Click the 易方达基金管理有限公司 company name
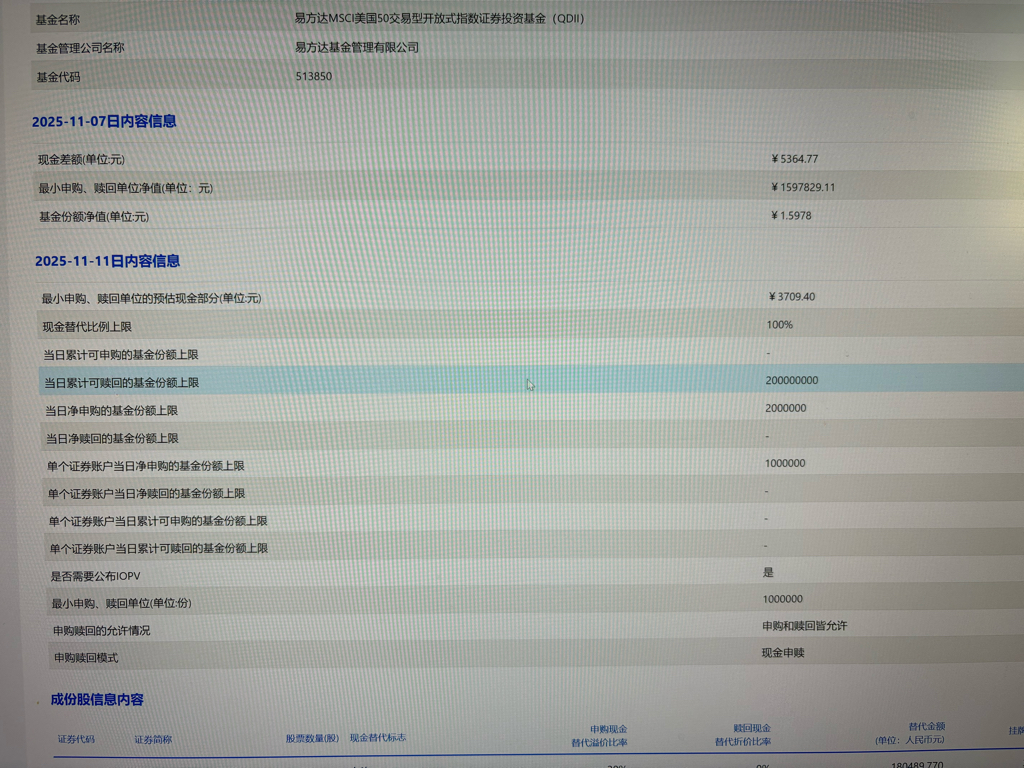Viewport: 1024px width, 768px height. [357, 47]
